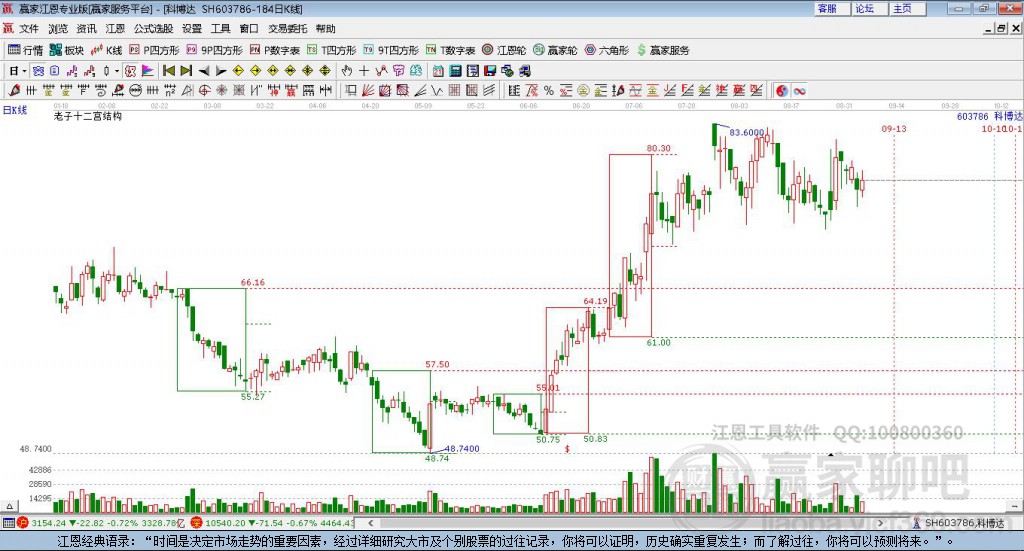Select the hand pan tool
This screenshot has width=1024, height=551.
click(x=347, y=71)
